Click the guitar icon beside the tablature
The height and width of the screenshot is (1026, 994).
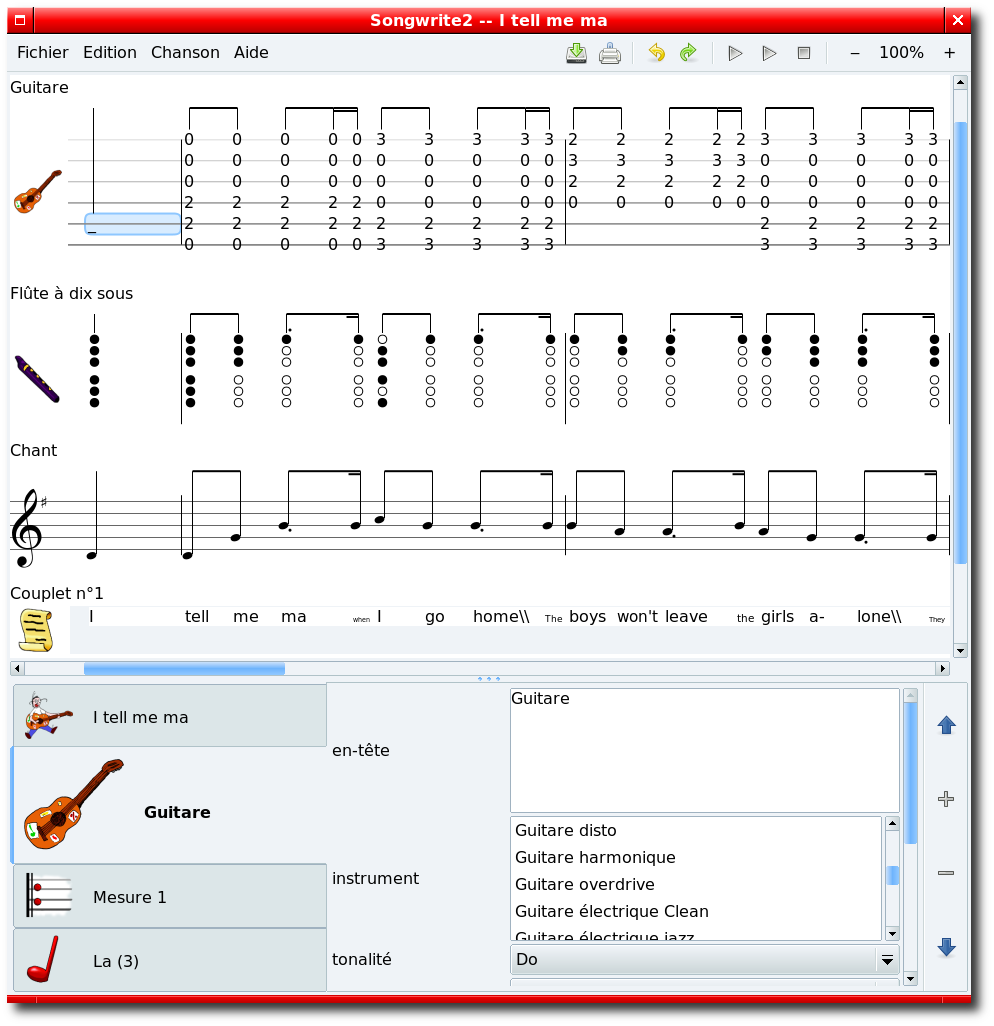click(38, 191)
